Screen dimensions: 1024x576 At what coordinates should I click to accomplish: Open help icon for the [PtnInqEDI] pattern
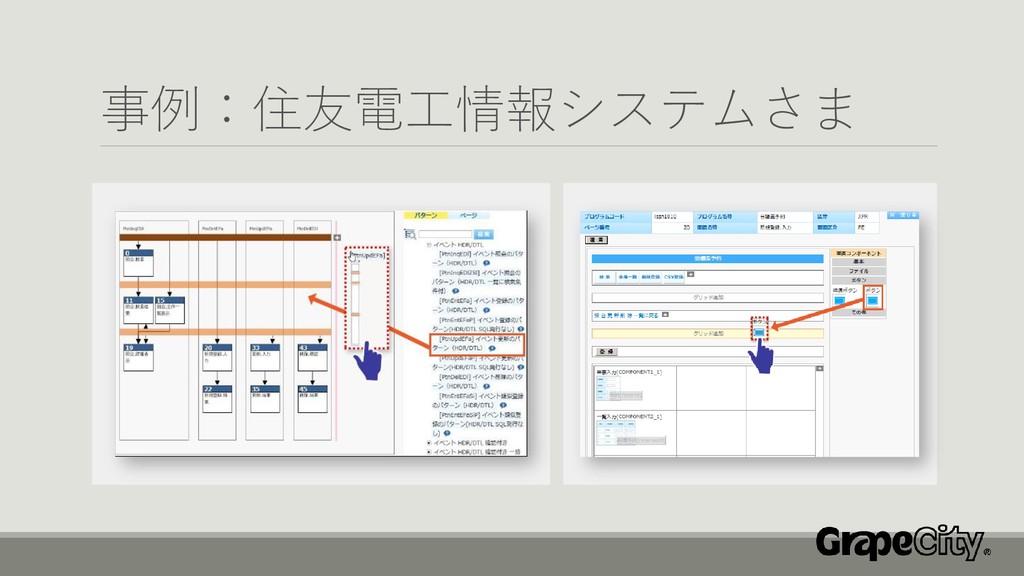pos(486,263)
